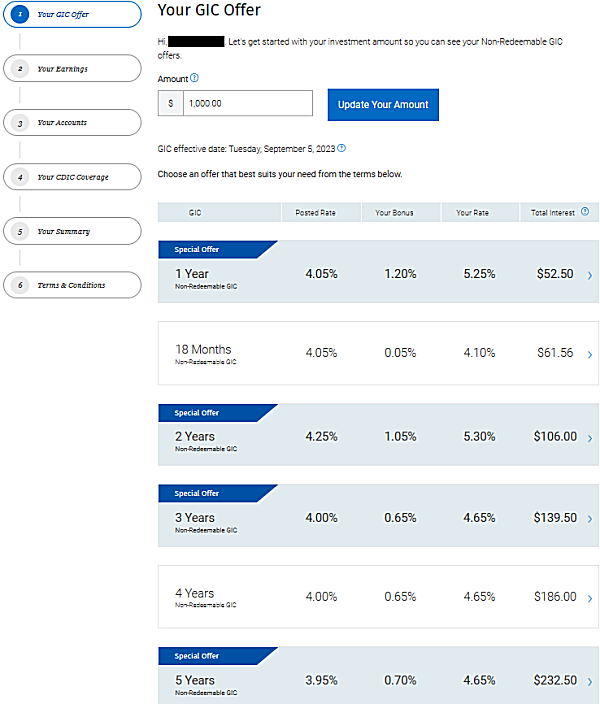Go to step 3 Your Accounts
The width and height of the screenshot is (600, 704).
click(x=71, y=122)
